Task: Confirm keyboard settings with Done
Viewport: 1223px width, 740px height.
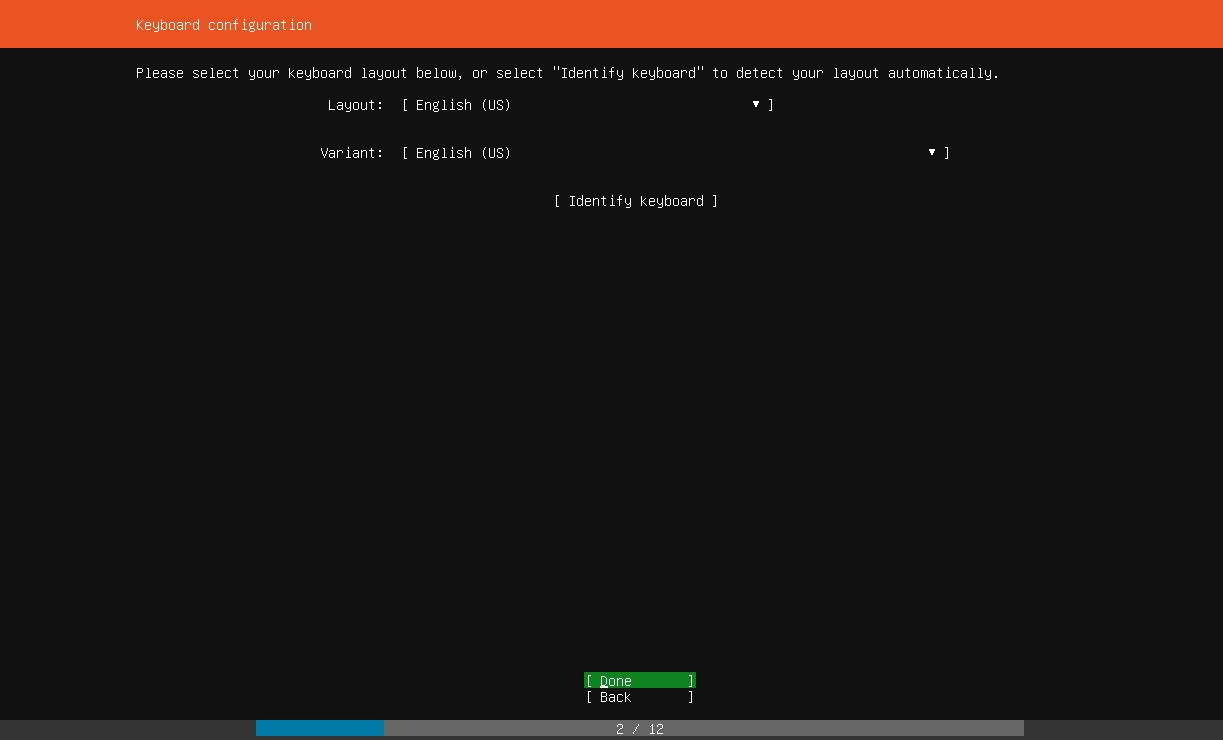Action: [639, 680]
